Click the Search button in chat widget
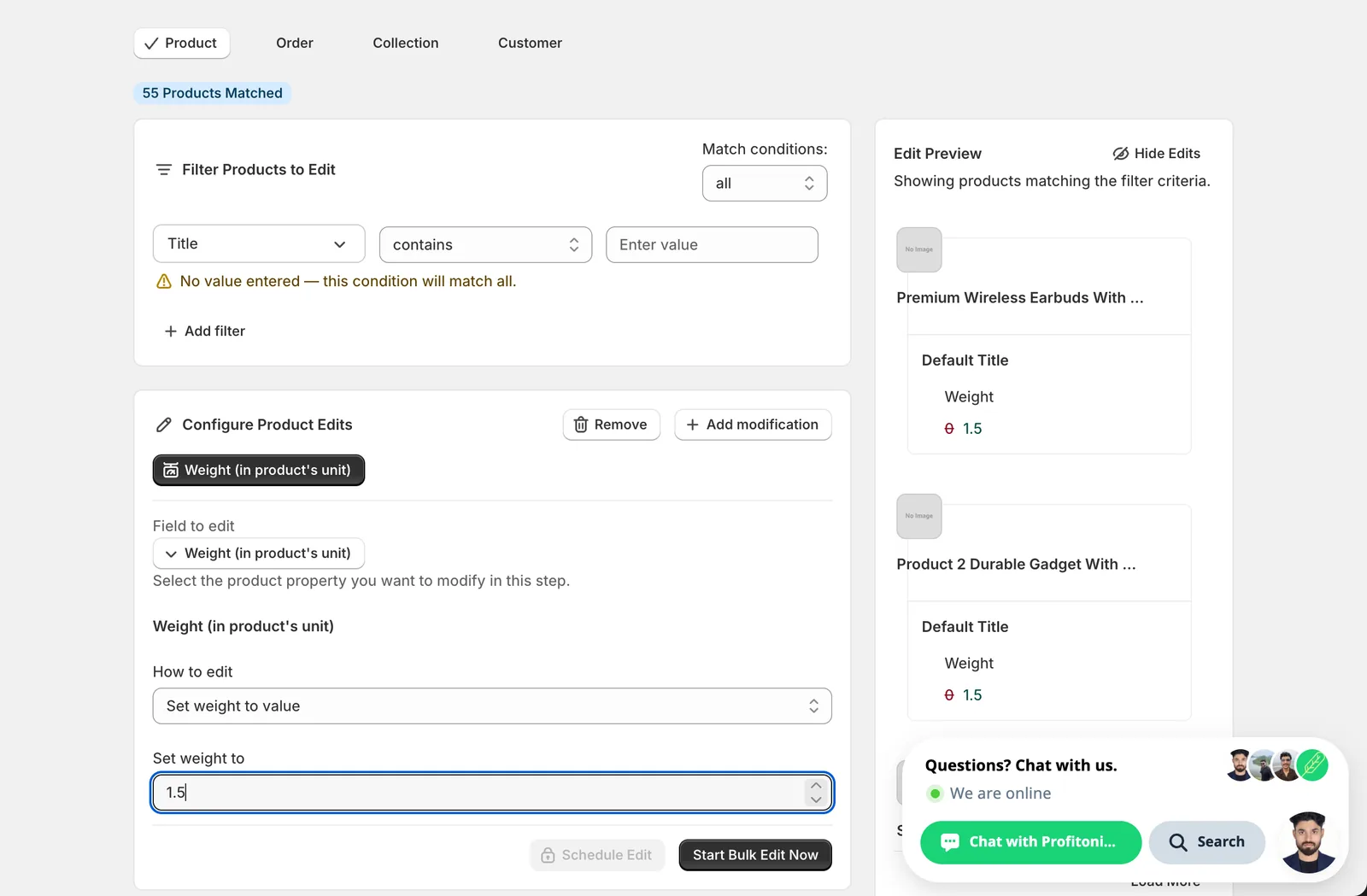This screenshot has width=1367, height=896. (x=1207, y=842)
